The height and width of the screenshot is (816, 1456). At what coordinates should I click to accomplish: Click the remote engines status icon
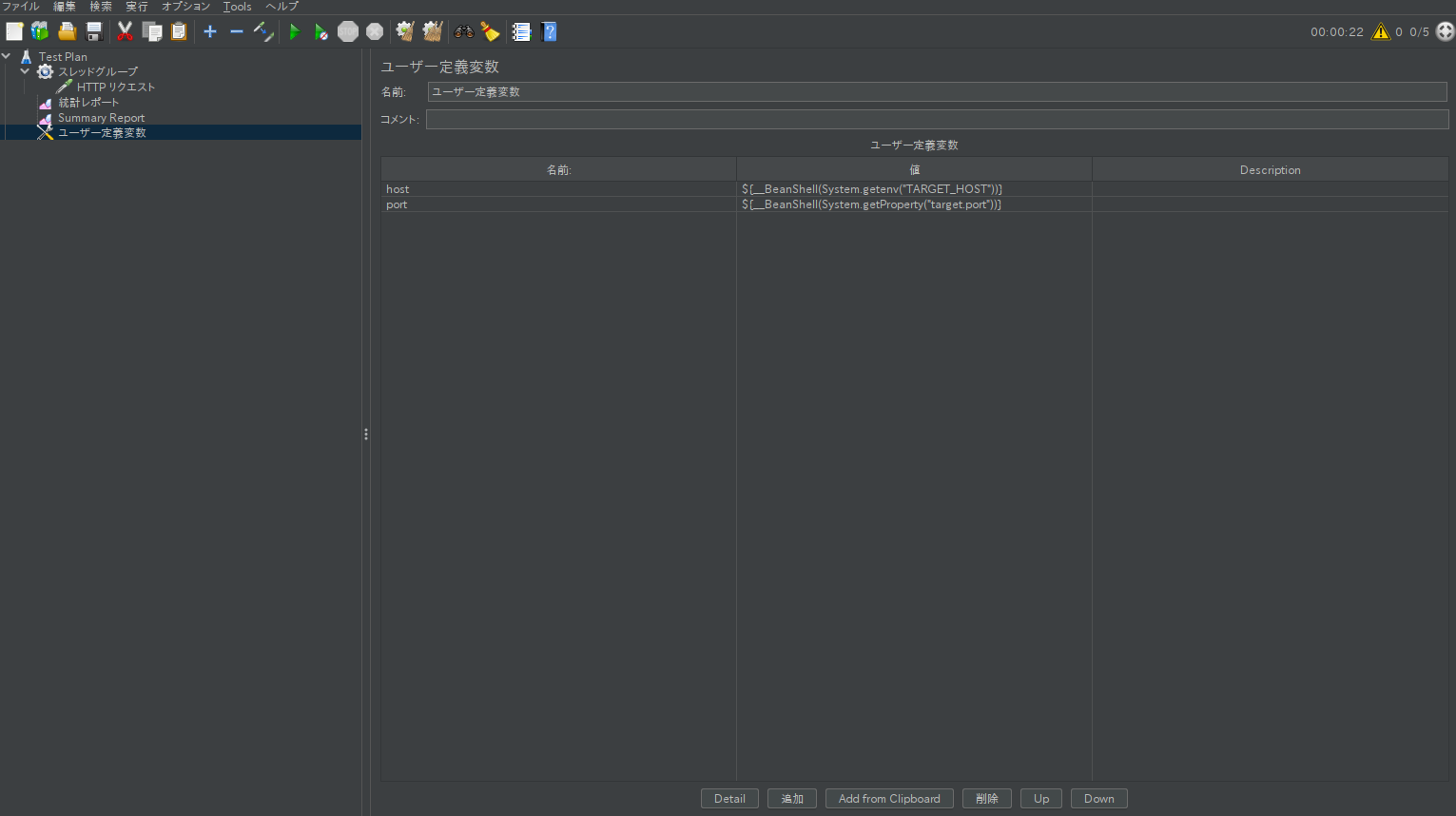(x=1445, y=31)
